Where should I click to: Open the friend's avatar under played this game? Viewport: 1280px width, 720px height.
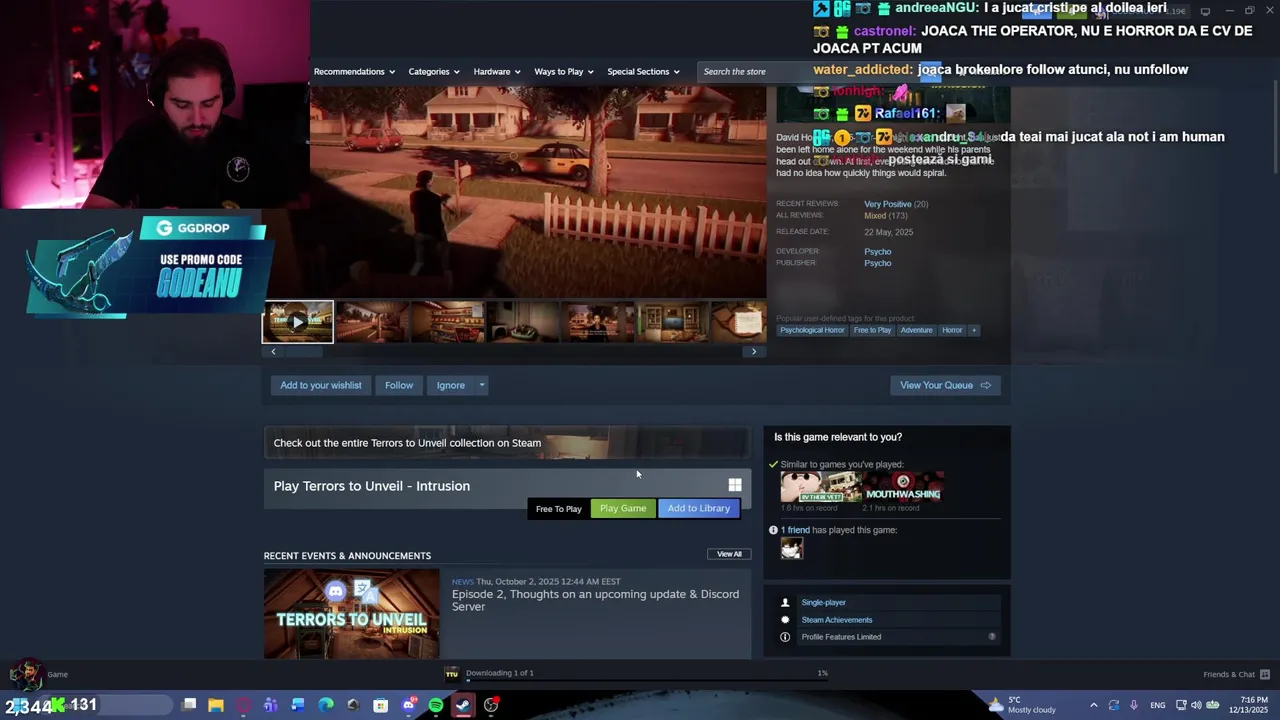coord(791,548)
